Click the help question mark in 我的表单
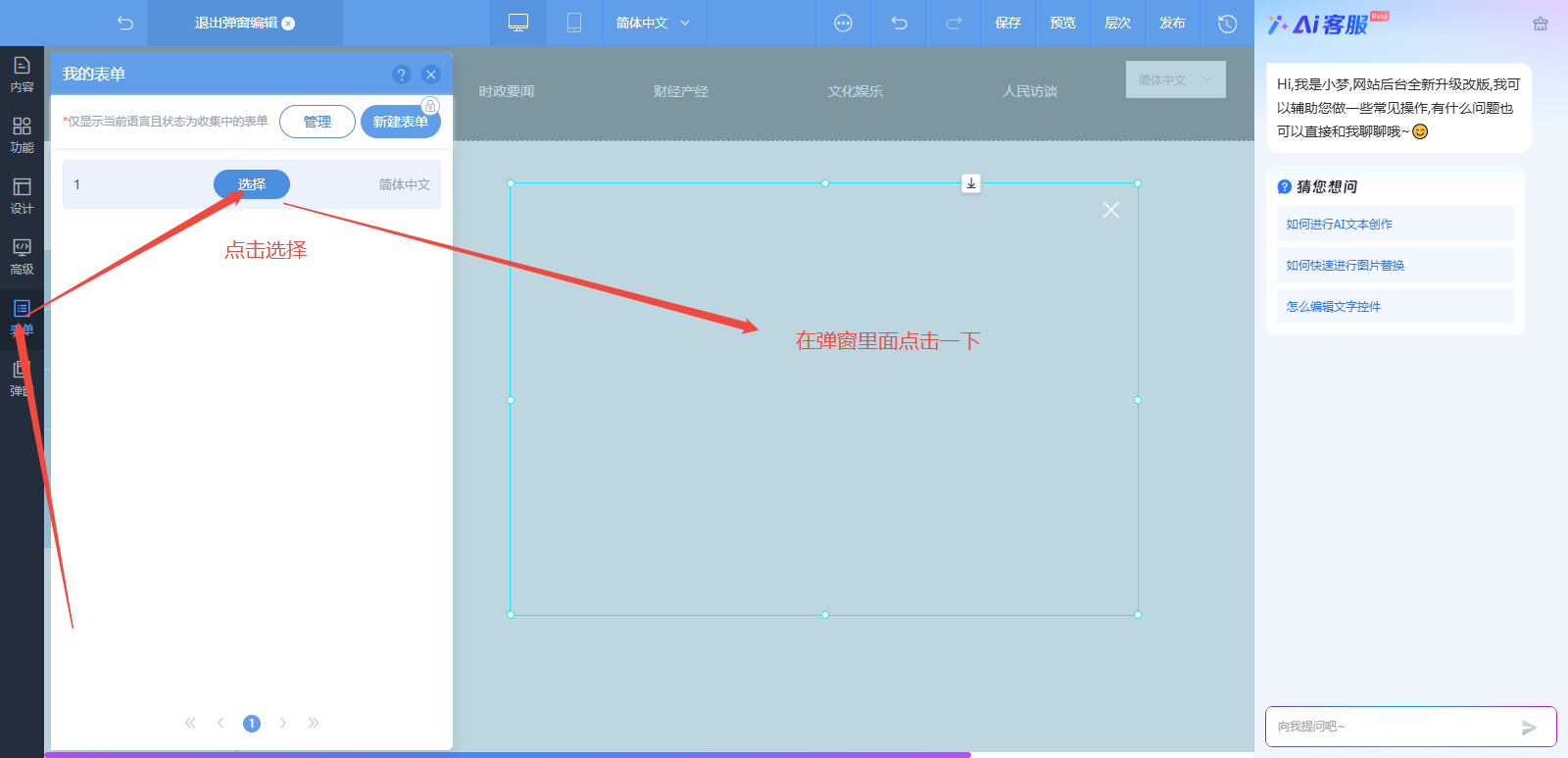The width and height of the screenshot is (1568, 758). click(x=401, y=75)
